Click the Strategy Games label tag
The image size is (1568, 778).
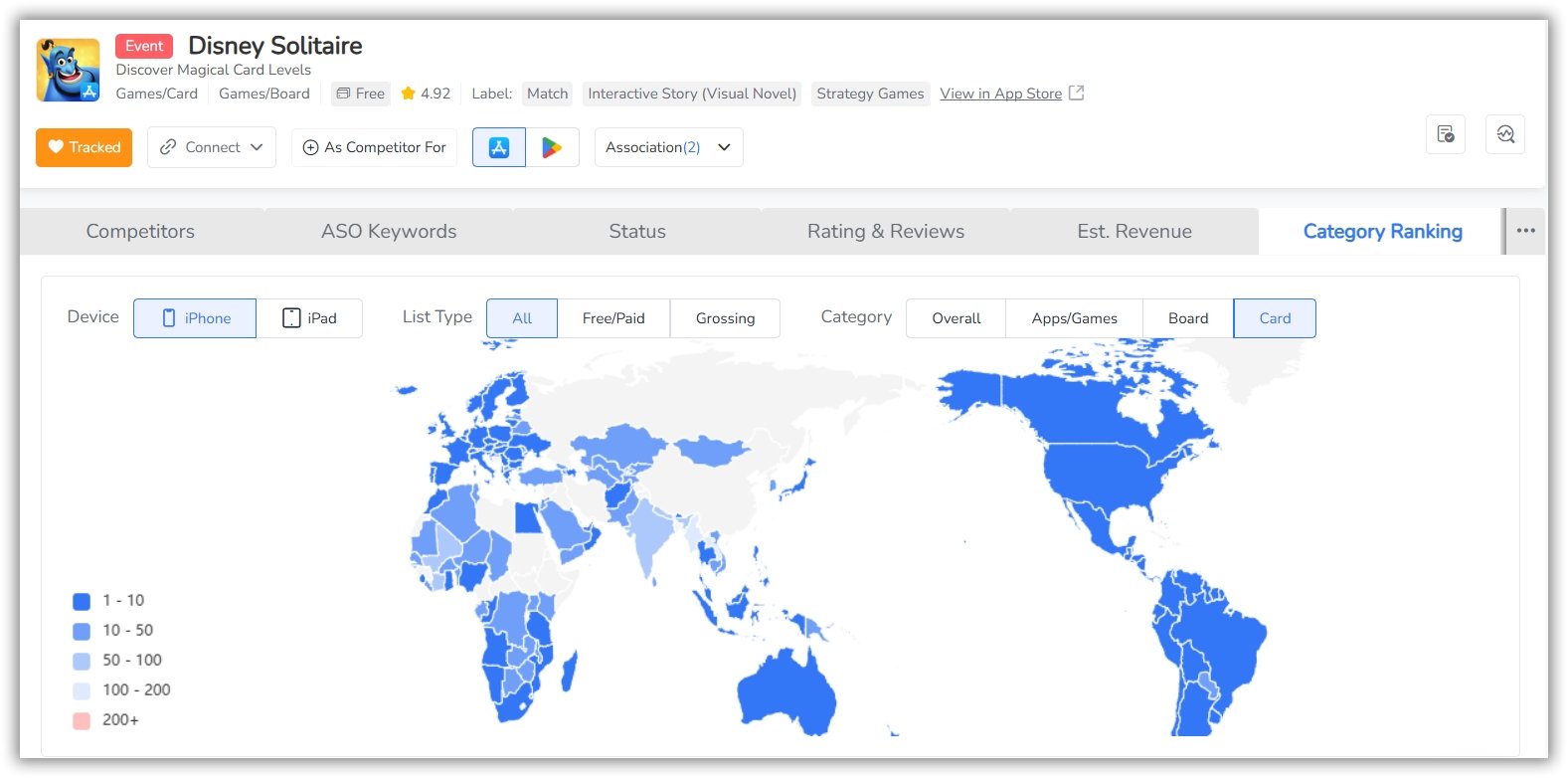tap(870, 94)
